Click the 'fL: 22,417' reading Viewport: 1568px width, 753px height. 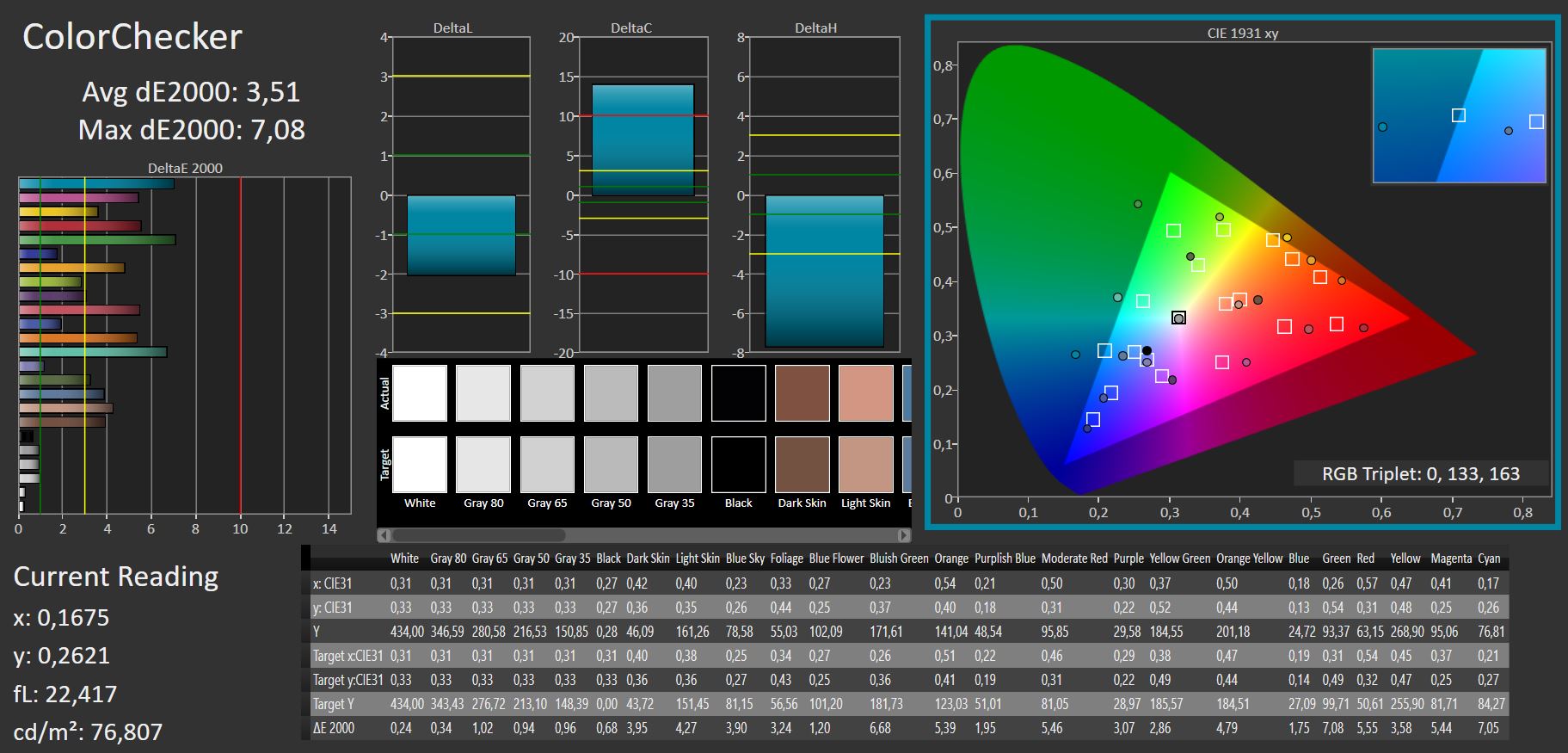pyautogui.click(x=65, y=694)
